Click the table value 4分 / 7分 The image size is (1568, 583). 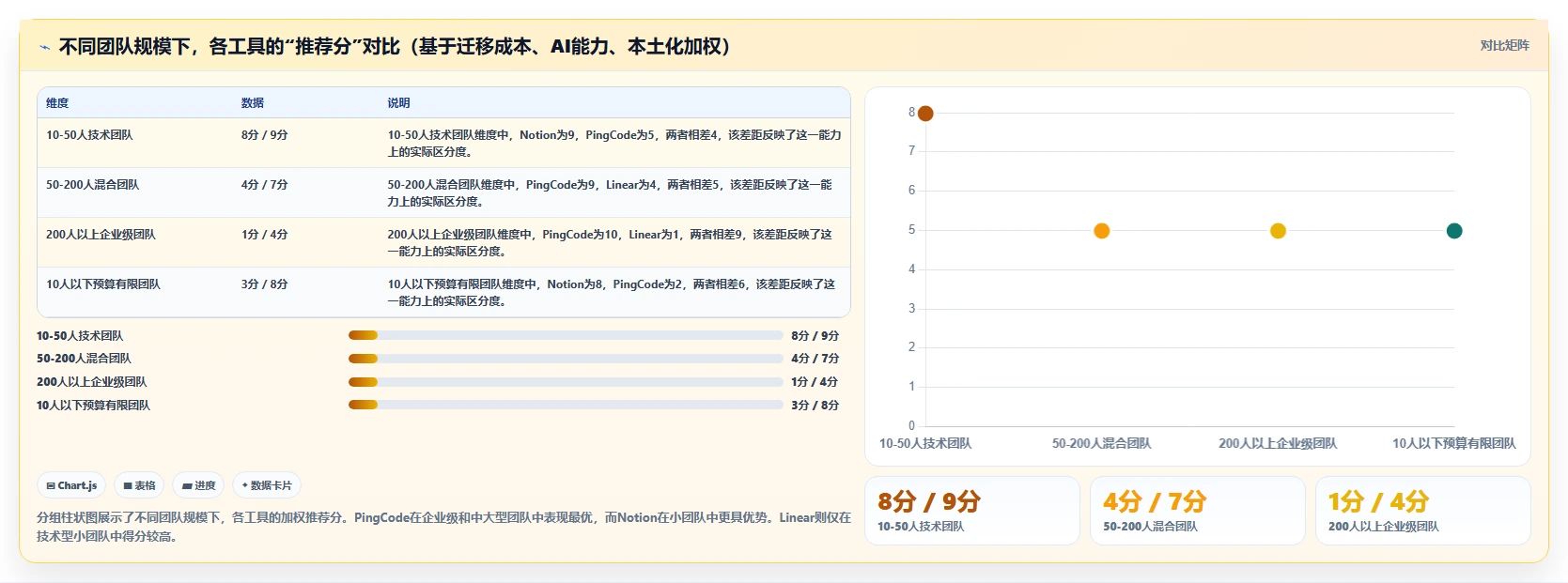[x=265, y=185]
